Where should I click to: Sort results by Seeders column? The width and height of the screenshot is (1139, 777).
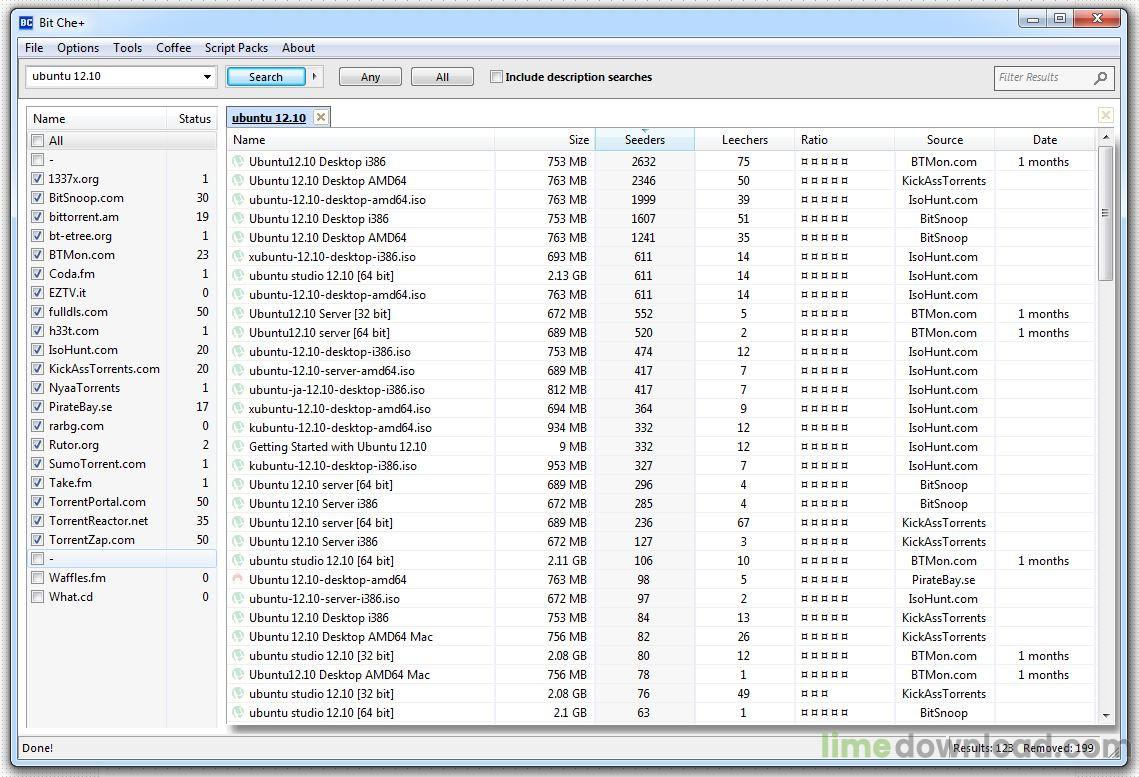[644, 139]
